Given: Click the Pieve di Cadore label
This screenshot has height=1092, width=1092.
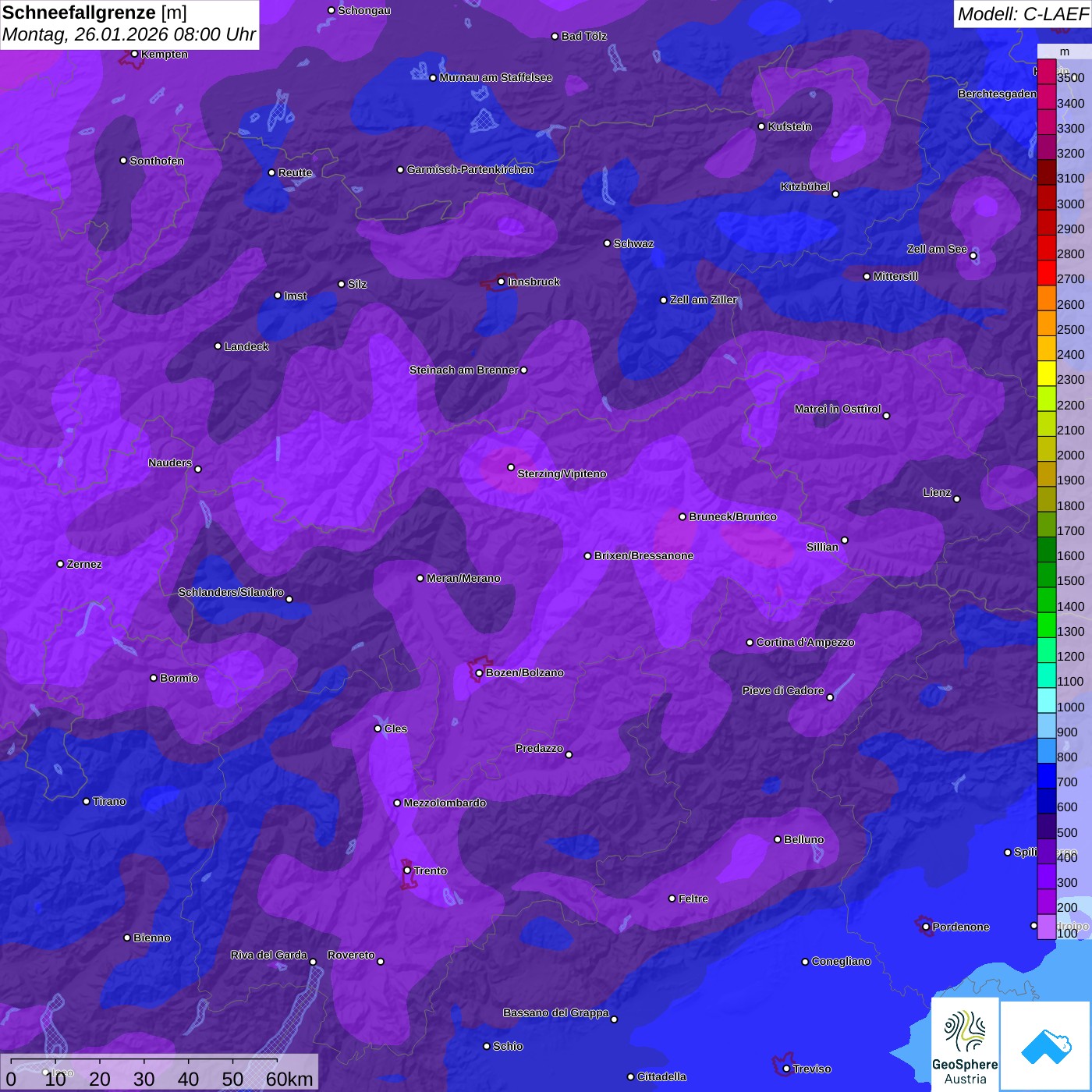Looking at the screenshot, I should pyautogui.click(x=783, y=690).
